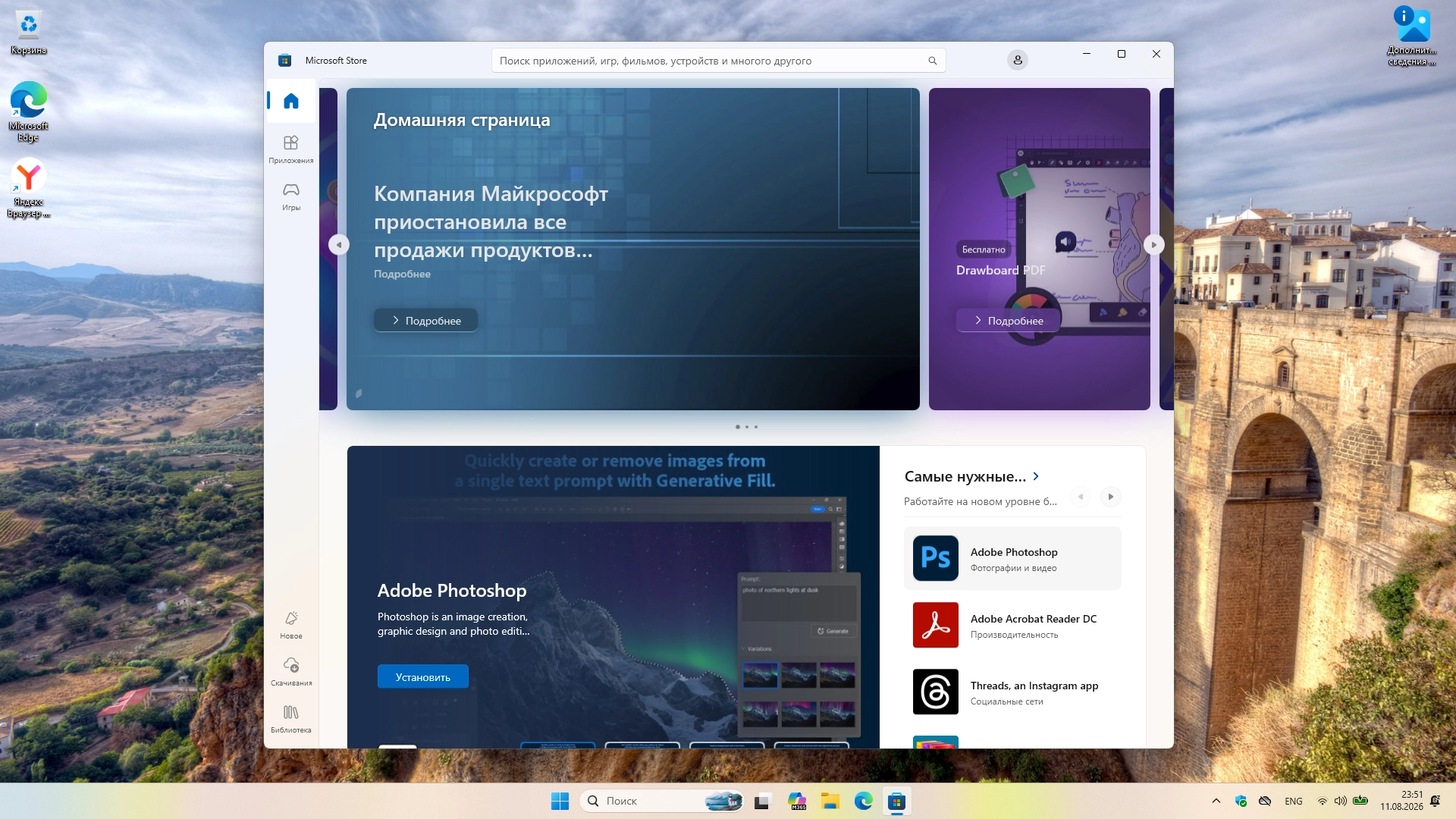Click Drawboard PDF title on purple card

[x=1000, y=270]
